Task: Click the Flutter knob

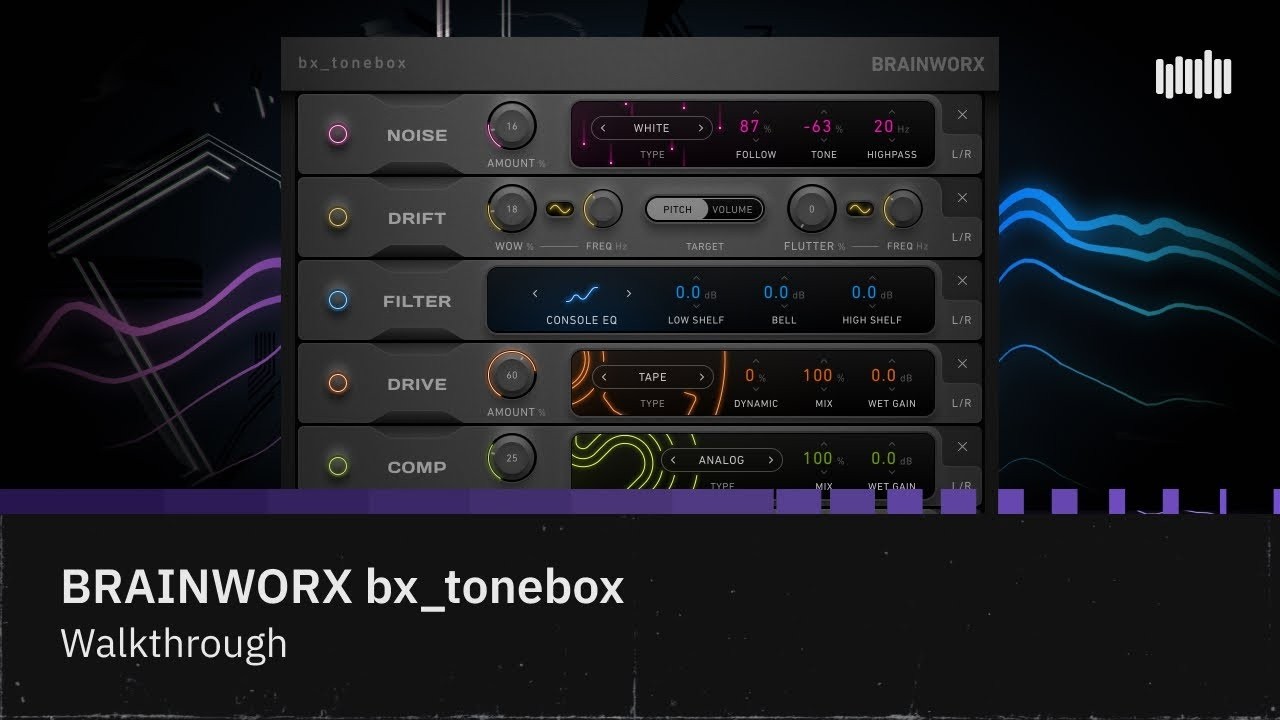Action: click(812, 210)
